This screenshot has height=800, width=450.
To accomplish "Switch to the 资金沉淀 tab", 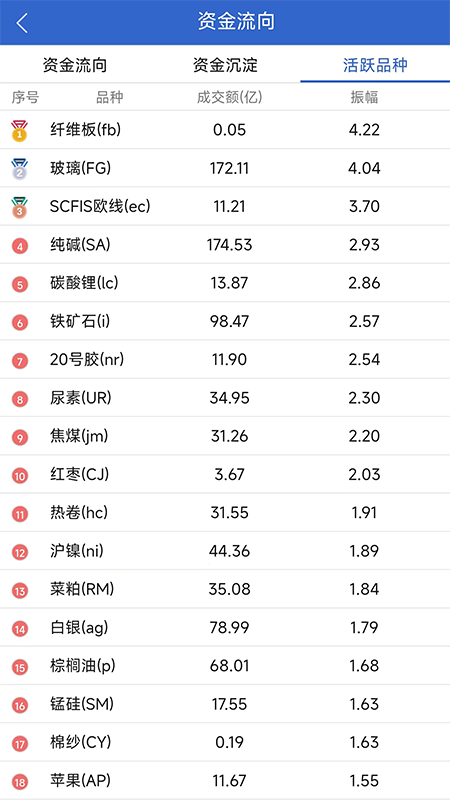I will [225, 65].
